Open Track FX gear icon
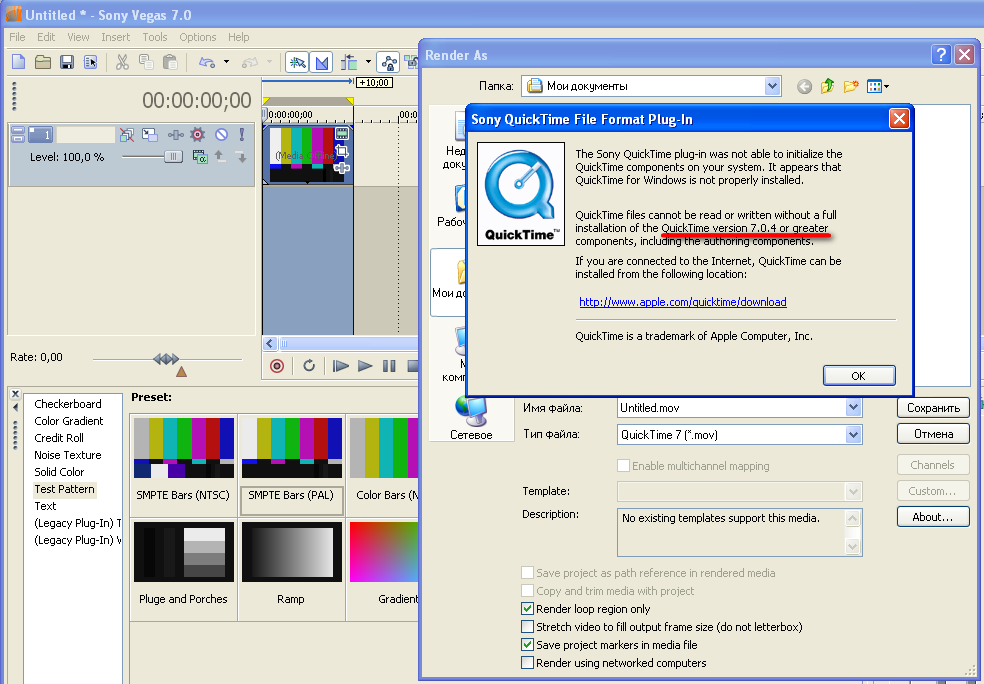 click(x=198, y=134)
